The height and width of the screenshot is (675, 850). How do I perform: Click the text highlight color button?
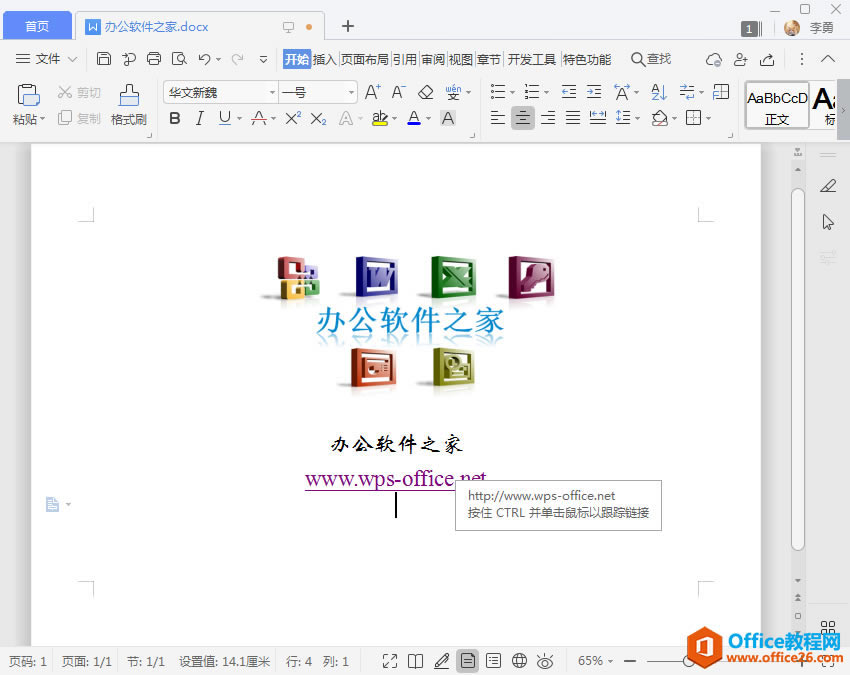(x=380, y=118)
